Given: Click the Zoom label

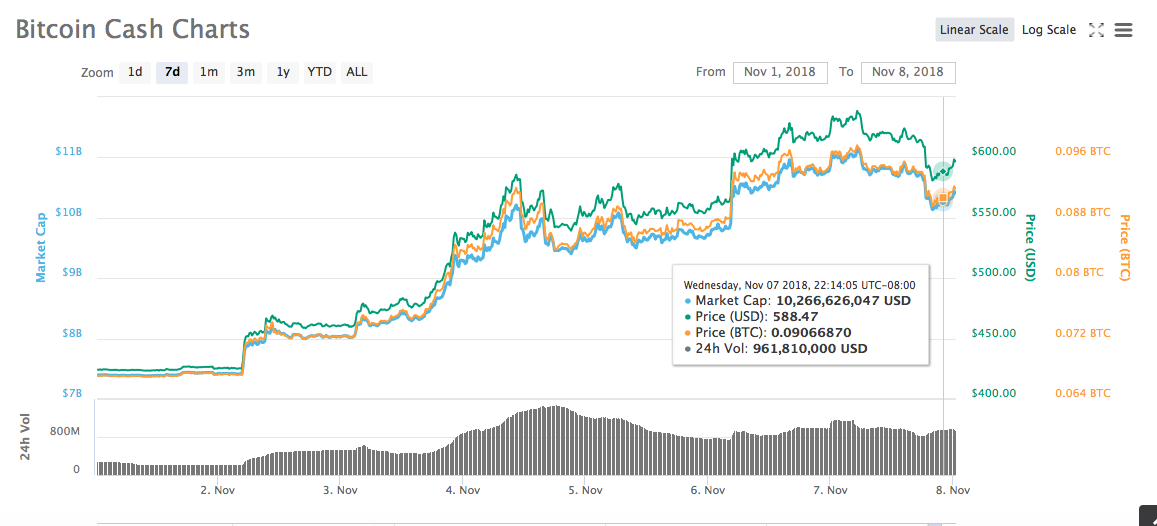Looking at the screenshot, I should click(97, 72).
